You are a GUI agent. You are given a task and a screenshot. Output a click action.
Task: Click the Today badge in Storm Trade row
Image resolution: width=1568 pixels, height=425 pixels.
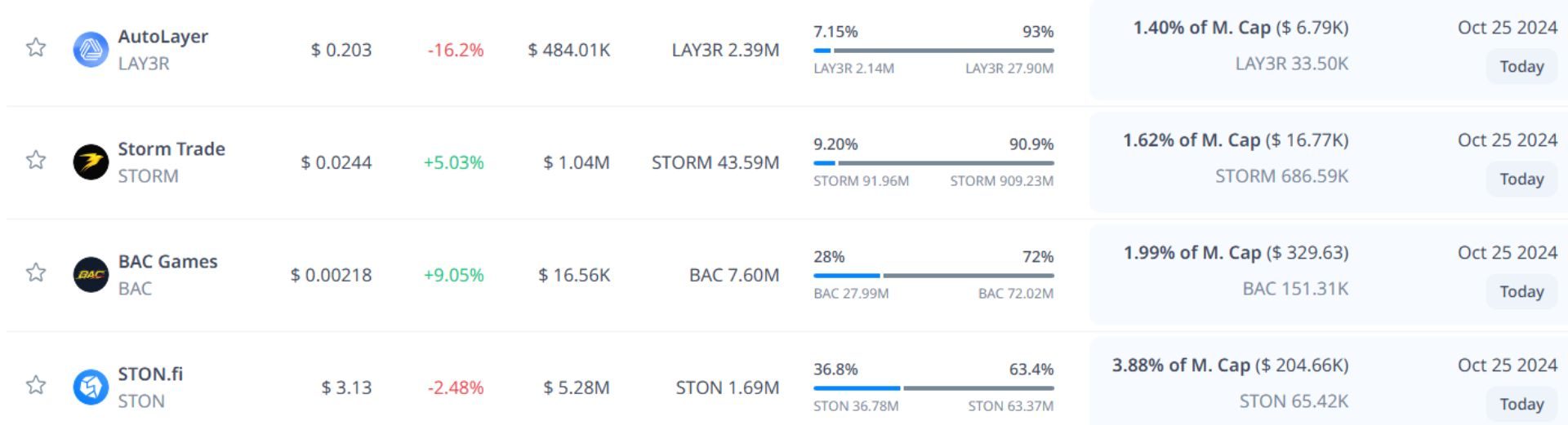[x=1521, y=179]
